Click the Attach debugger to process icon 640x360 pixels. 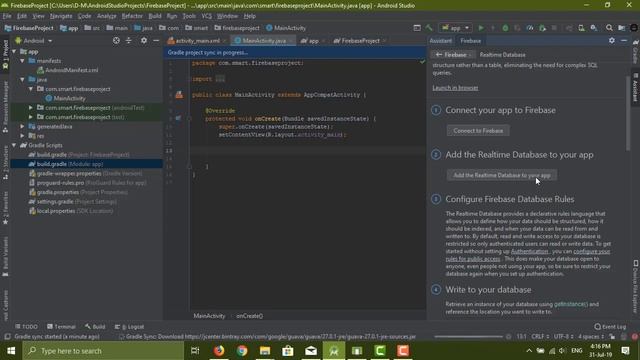pos(542,28)
